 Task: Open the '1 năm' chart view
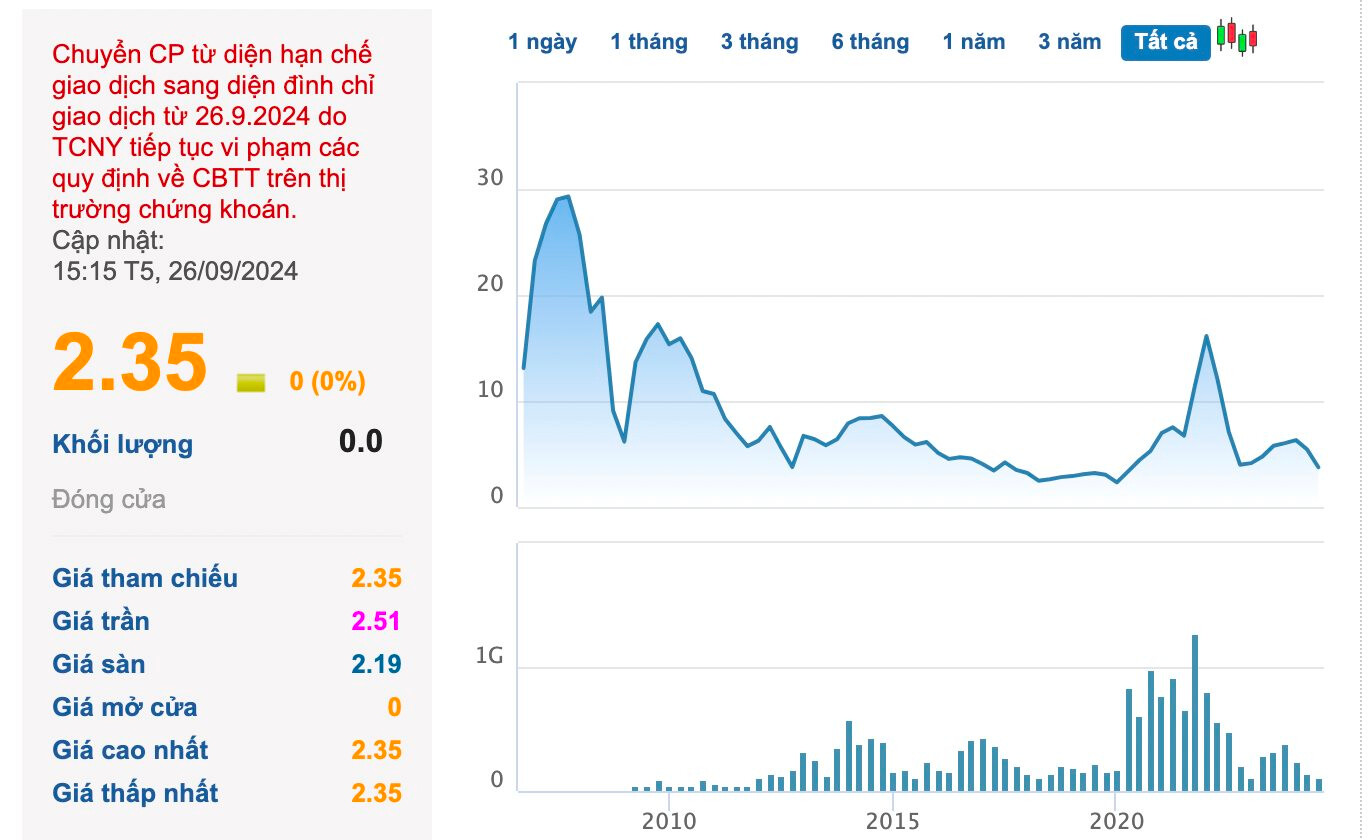[973, 42]
